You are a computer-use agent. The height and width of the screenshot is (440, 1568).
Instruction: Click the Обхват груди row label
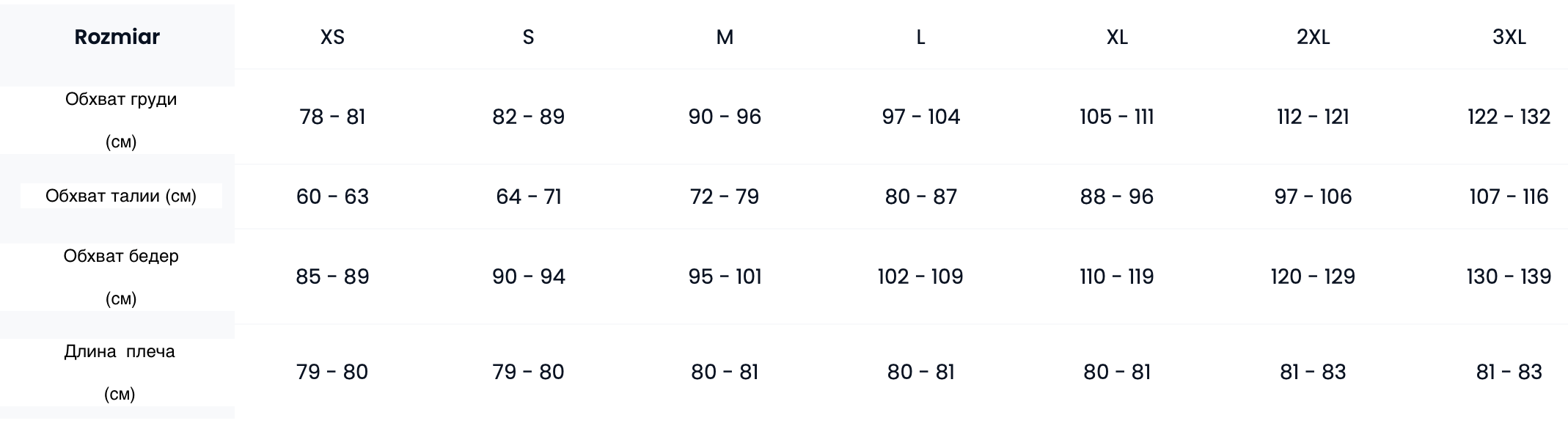(x=121, y=120)
